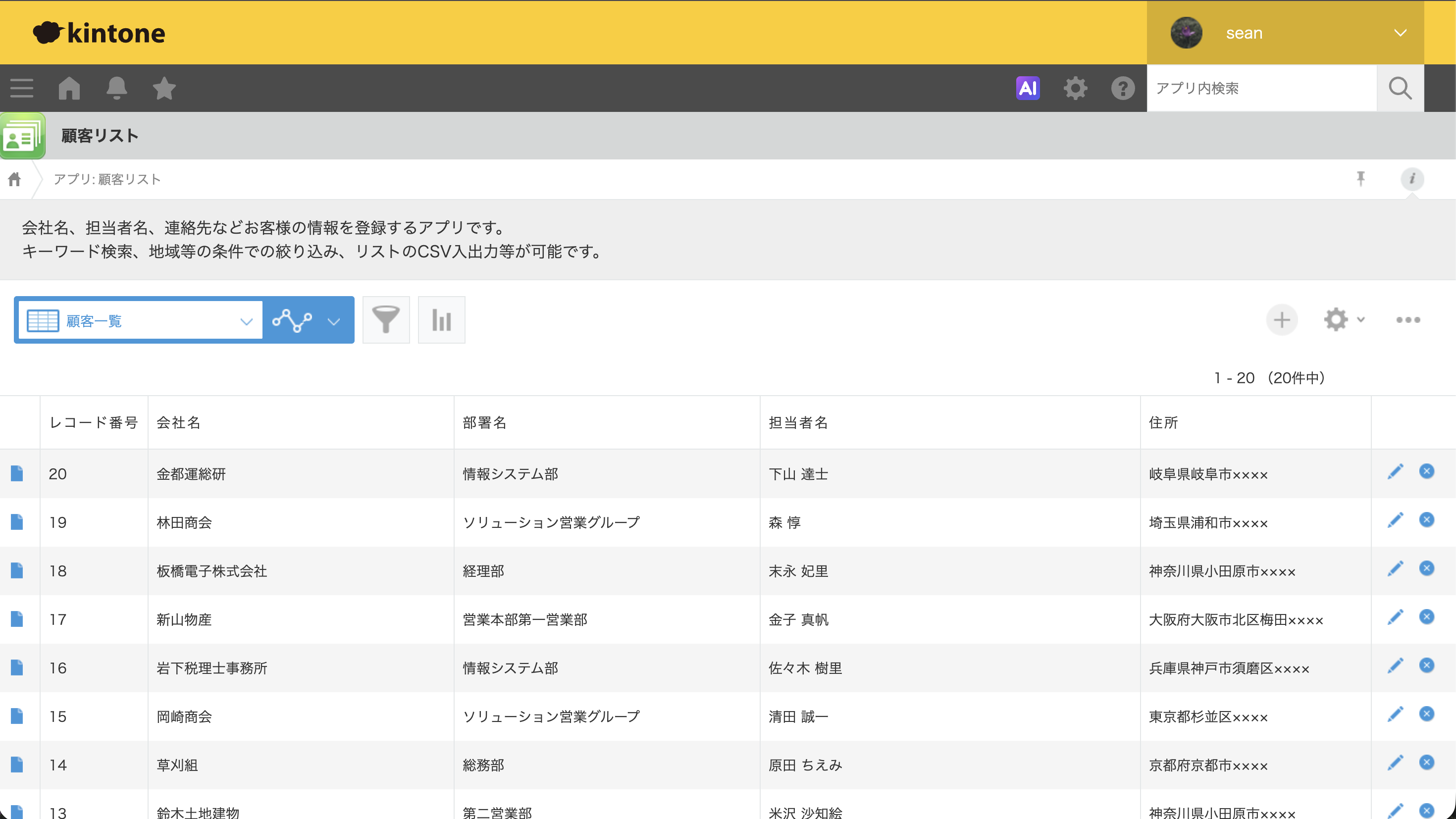
Task: Click department 総務部 in row 14
Action: tap(483, 766)
